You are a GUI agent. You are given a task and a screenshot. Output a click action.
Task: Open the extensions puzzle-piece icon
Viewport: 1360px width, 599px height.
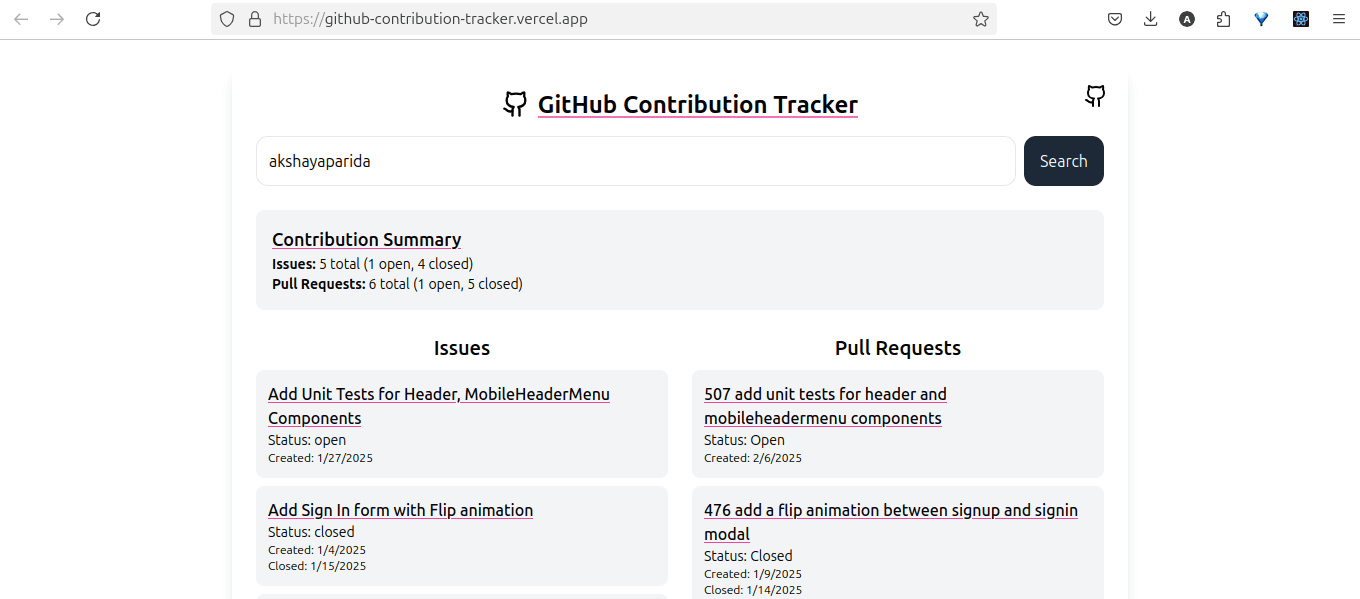click(1223, 18)
